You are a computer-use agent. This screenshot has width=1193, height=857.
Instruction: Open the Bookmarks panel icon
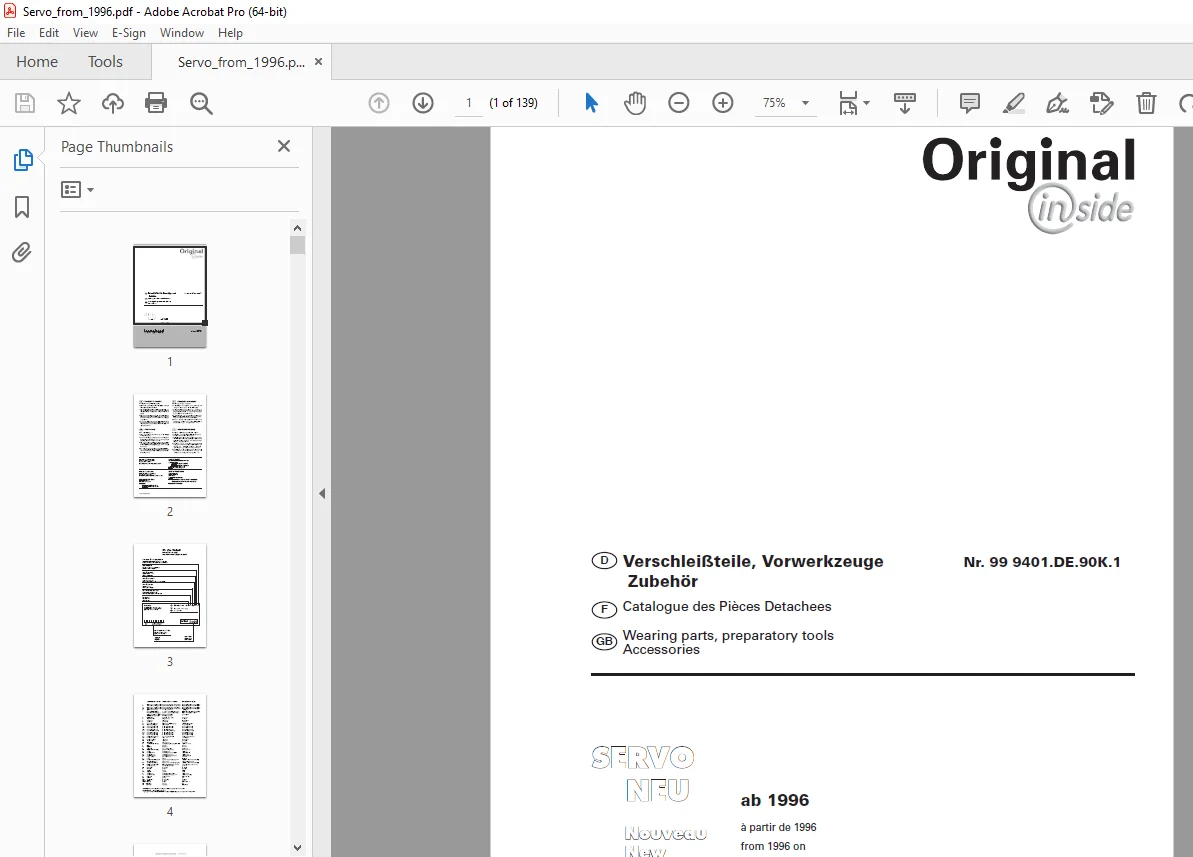[x=22, y=207]
